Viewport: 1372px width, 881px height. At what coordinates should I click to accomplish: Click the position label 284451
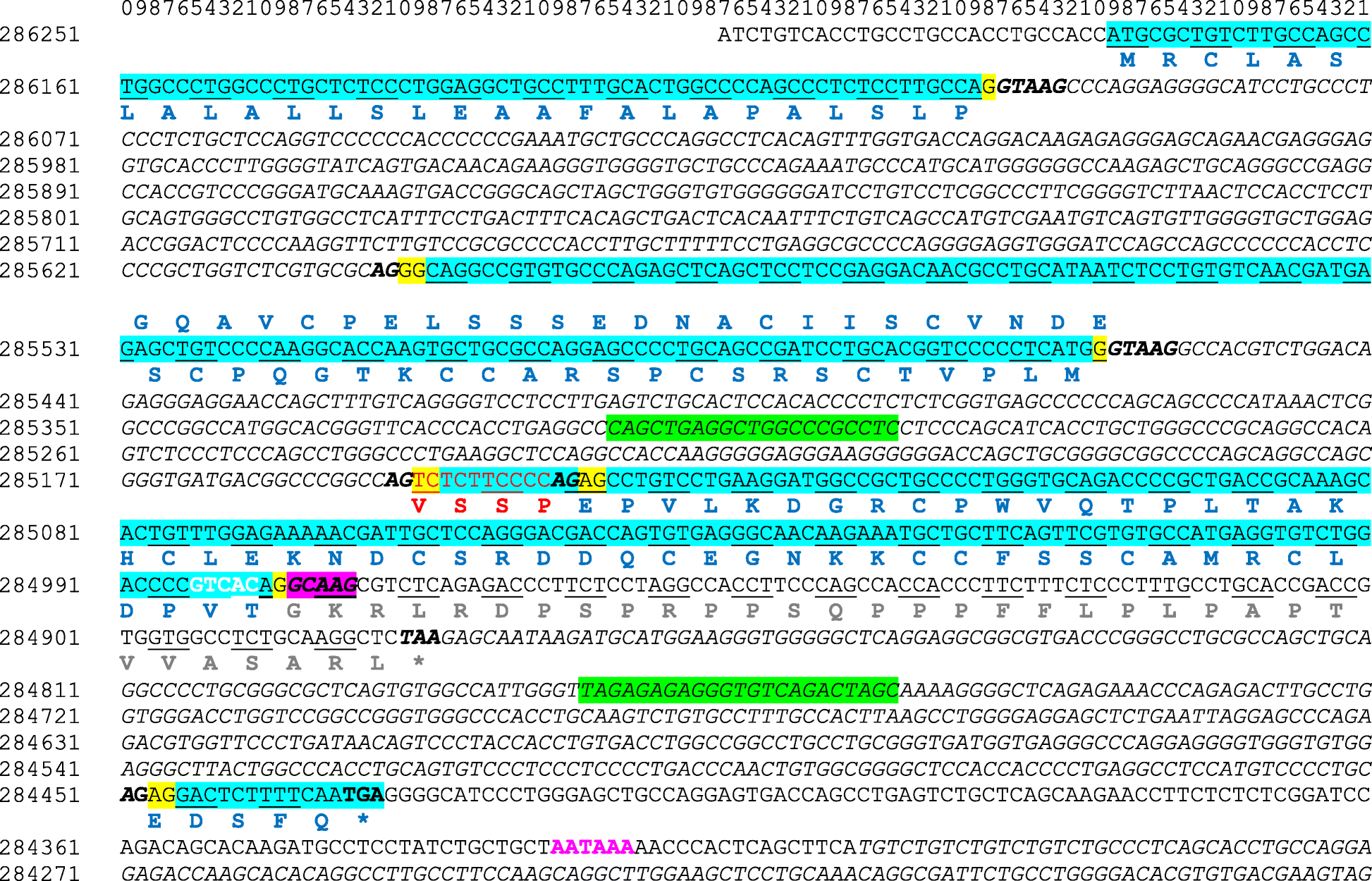tap(40, 795)
